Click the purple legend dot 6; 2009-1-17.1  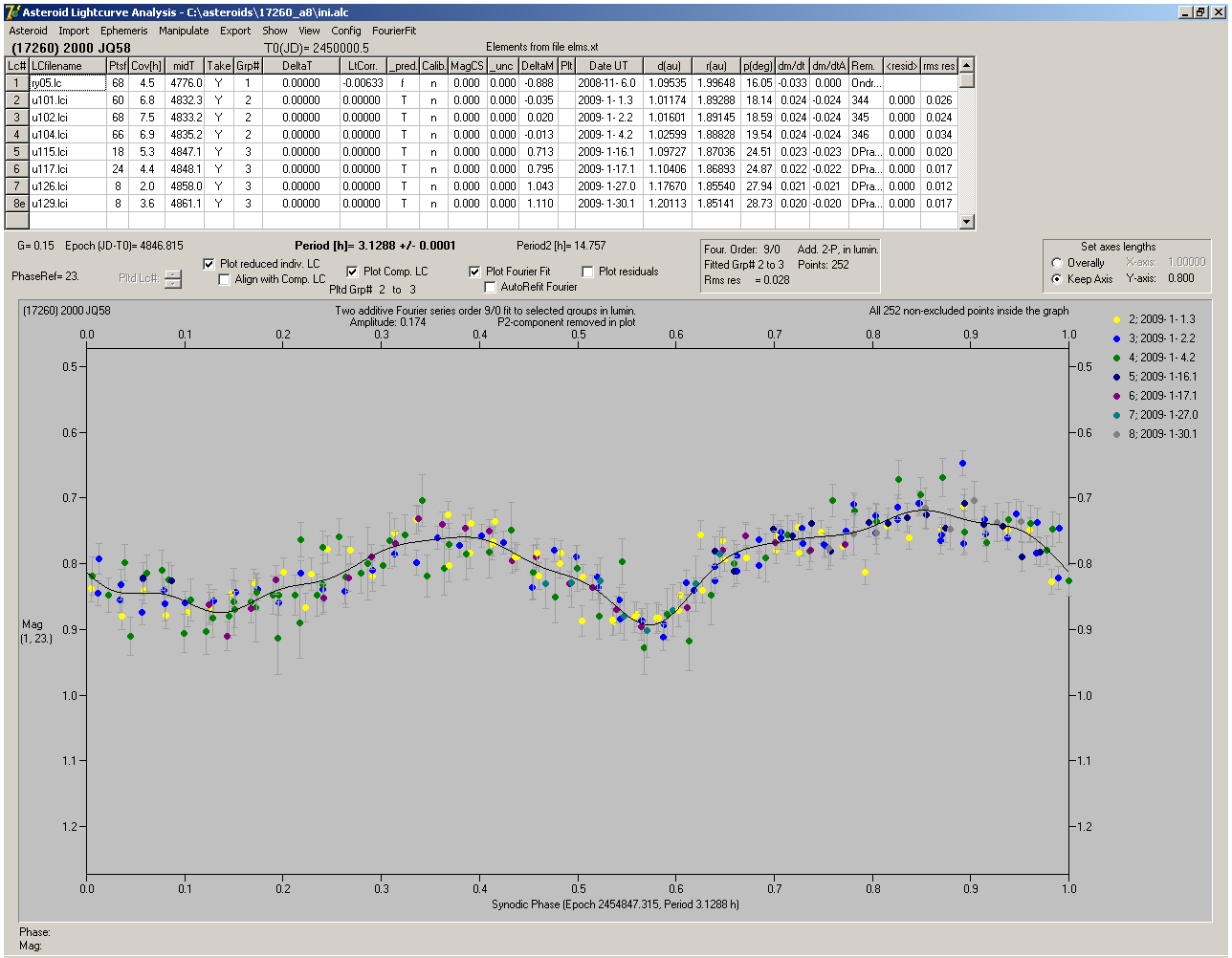[1117, 396]
